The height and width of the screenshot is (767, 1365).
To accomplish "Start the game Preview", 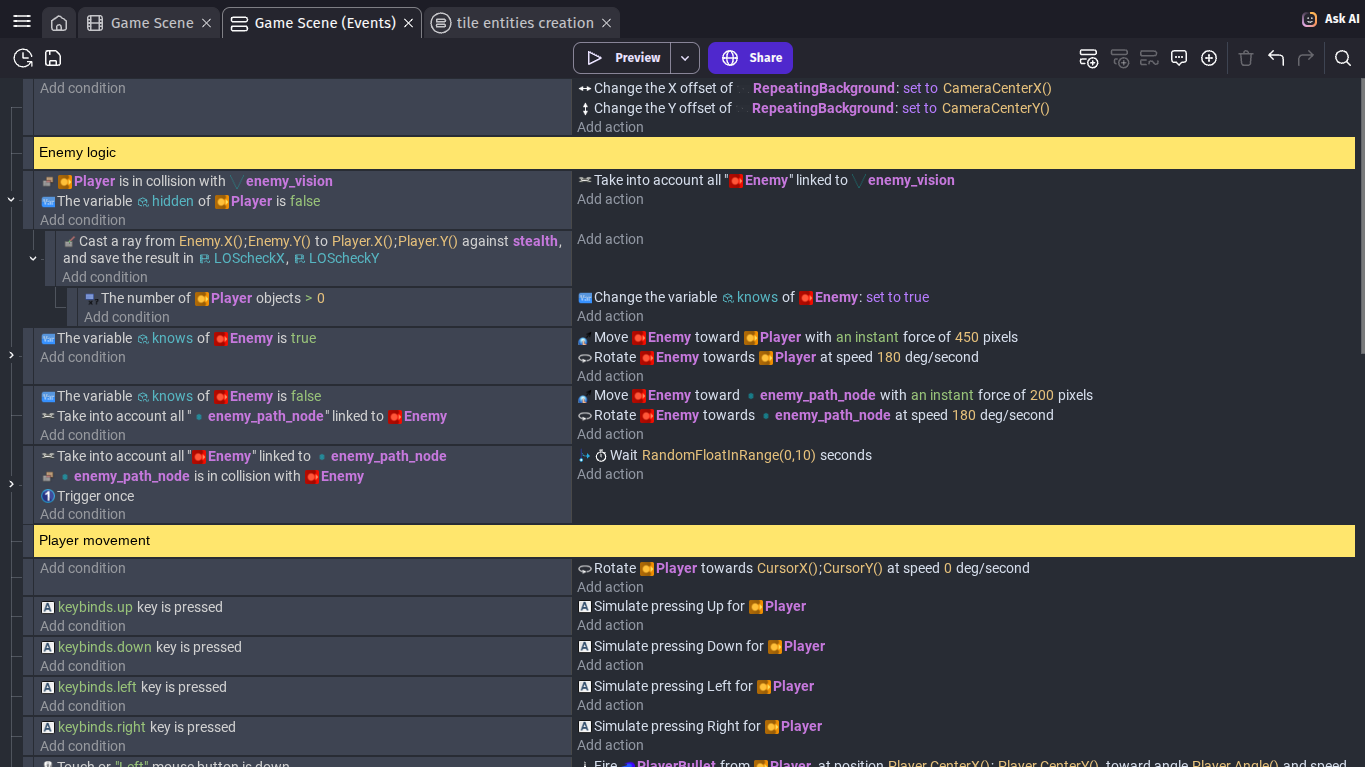I will (623, 58).
